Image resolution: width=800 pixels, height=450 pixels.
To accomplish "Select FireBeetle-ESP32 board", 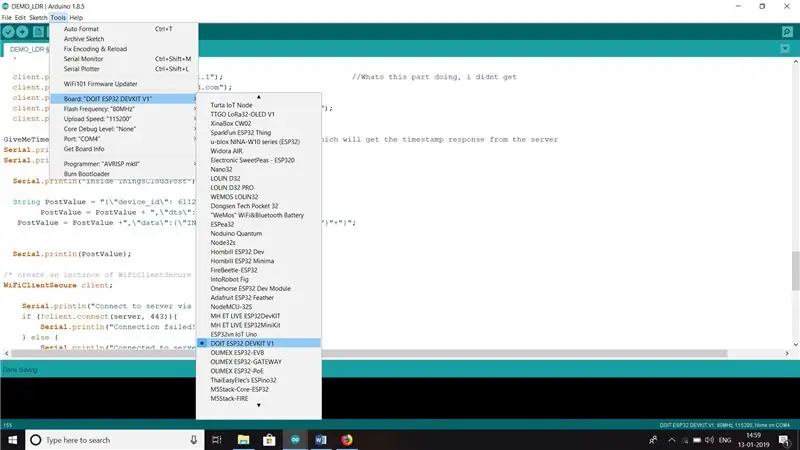I will pos(259,270).
